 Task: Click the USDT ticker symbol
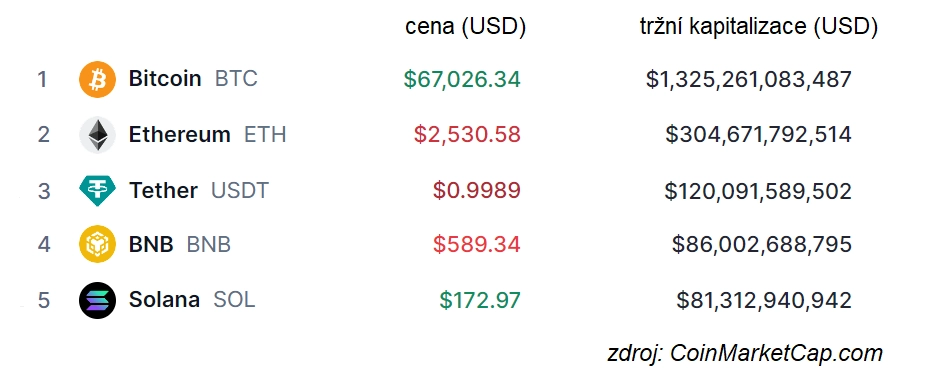(x=240, y=190)
